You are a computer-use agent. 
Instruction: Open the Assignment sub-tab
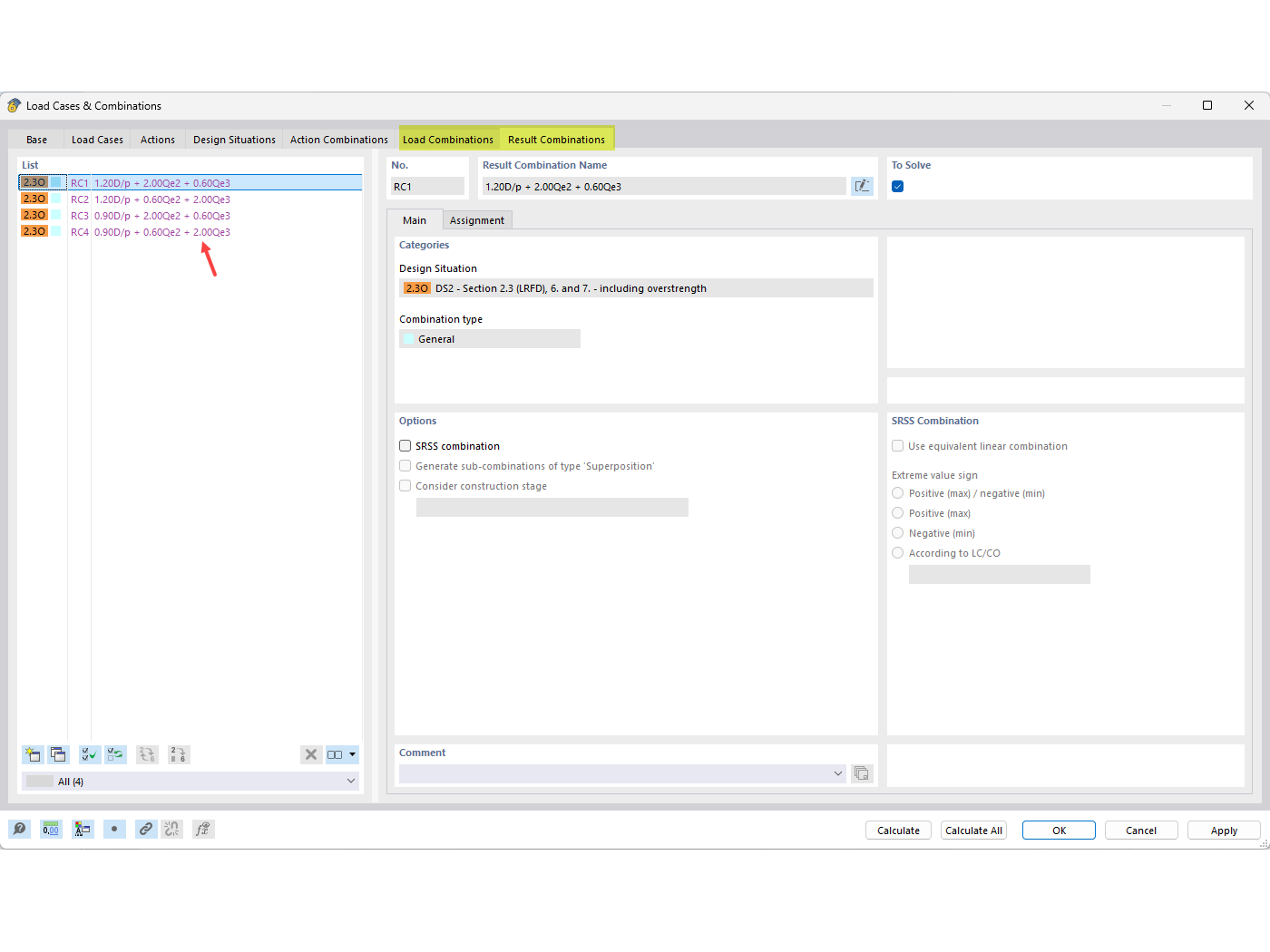pyautogui.click(x=477, y=220)
